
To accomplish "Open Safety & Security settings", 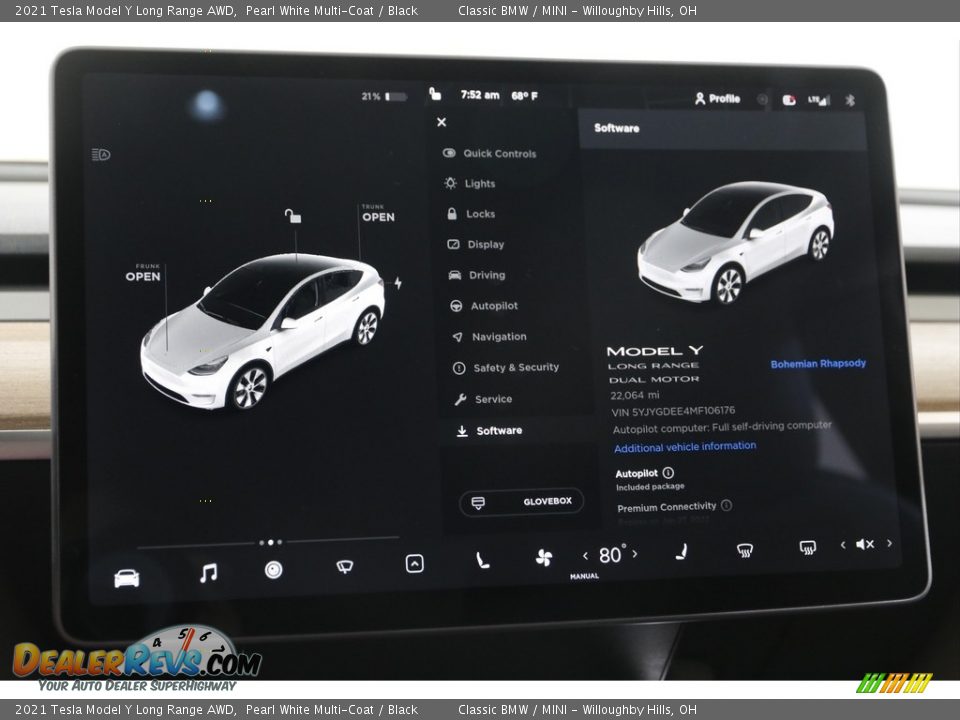I will pyautogui.click(x=506, y=367).
